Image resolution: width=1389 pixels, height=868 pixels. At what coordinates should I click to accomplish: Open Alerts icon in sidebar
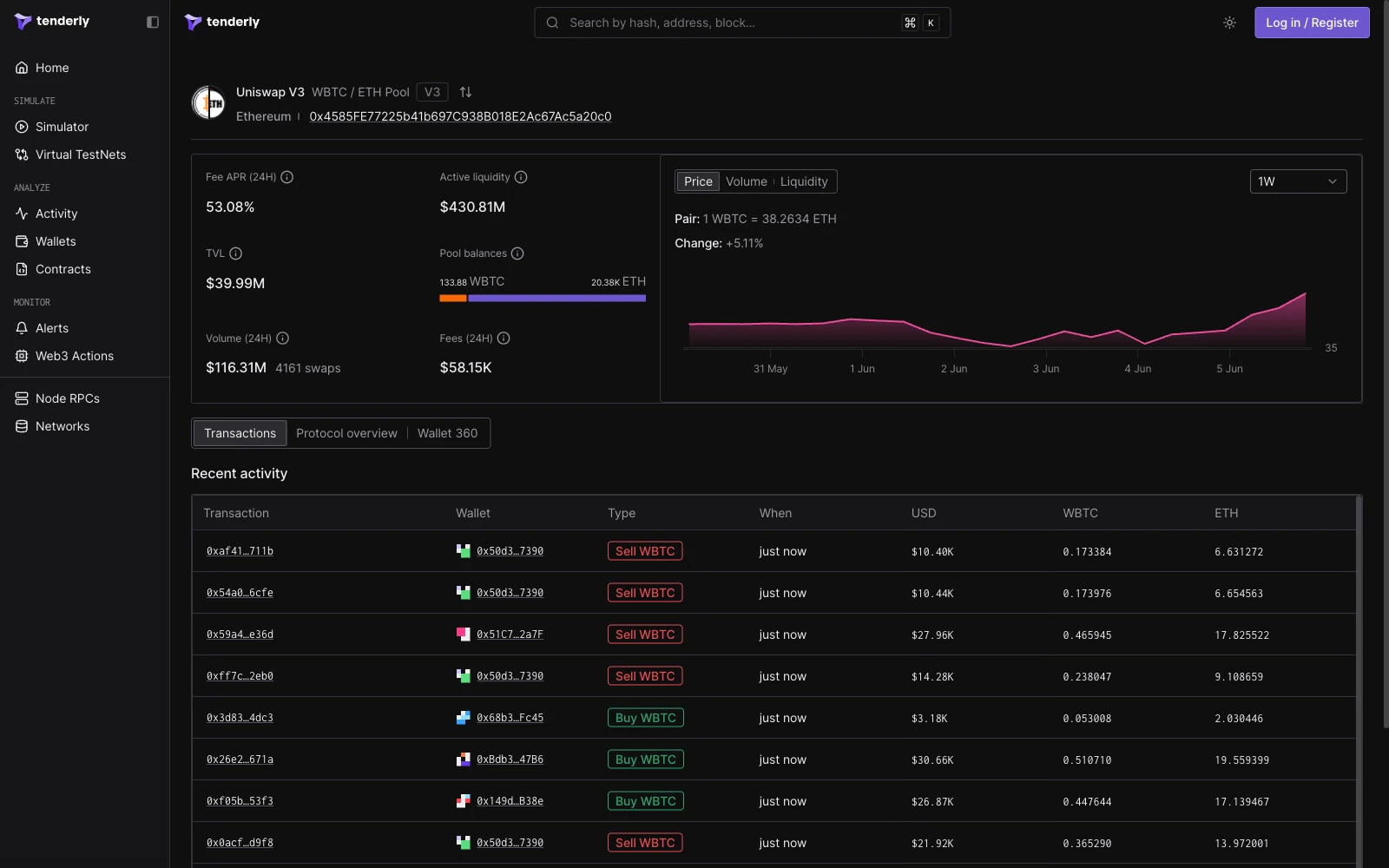coord(22,328)
